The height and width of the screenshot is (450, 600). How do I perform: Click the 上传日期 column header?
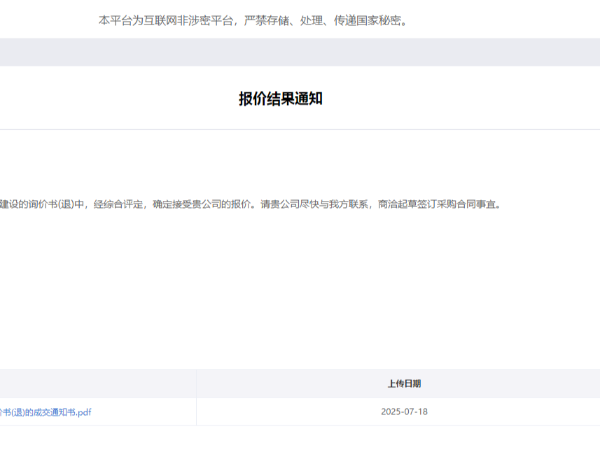point(404,383)
